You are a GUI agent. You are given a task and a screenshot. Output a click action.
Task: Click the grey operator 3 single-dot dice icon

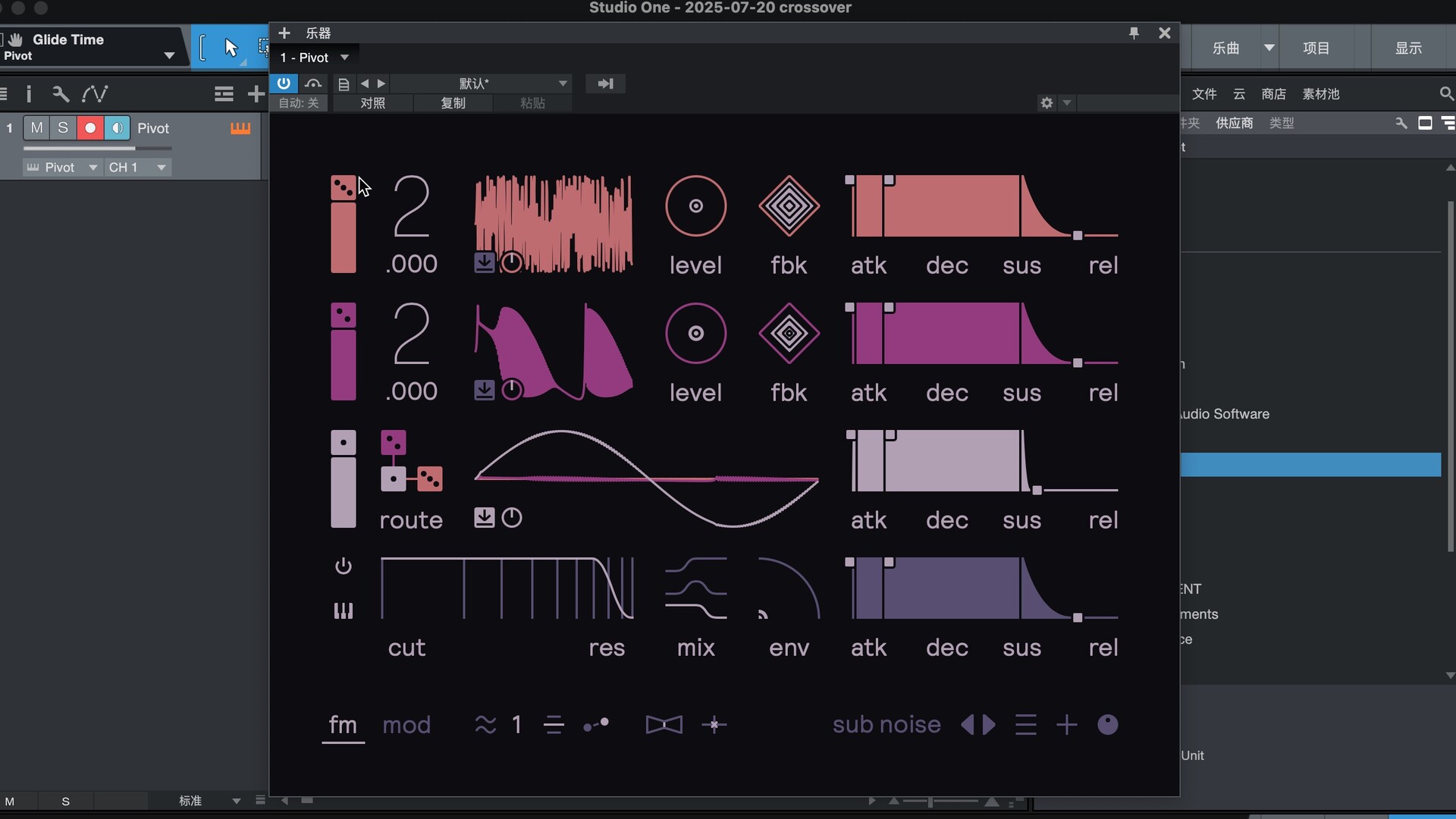tap(343, 443)
